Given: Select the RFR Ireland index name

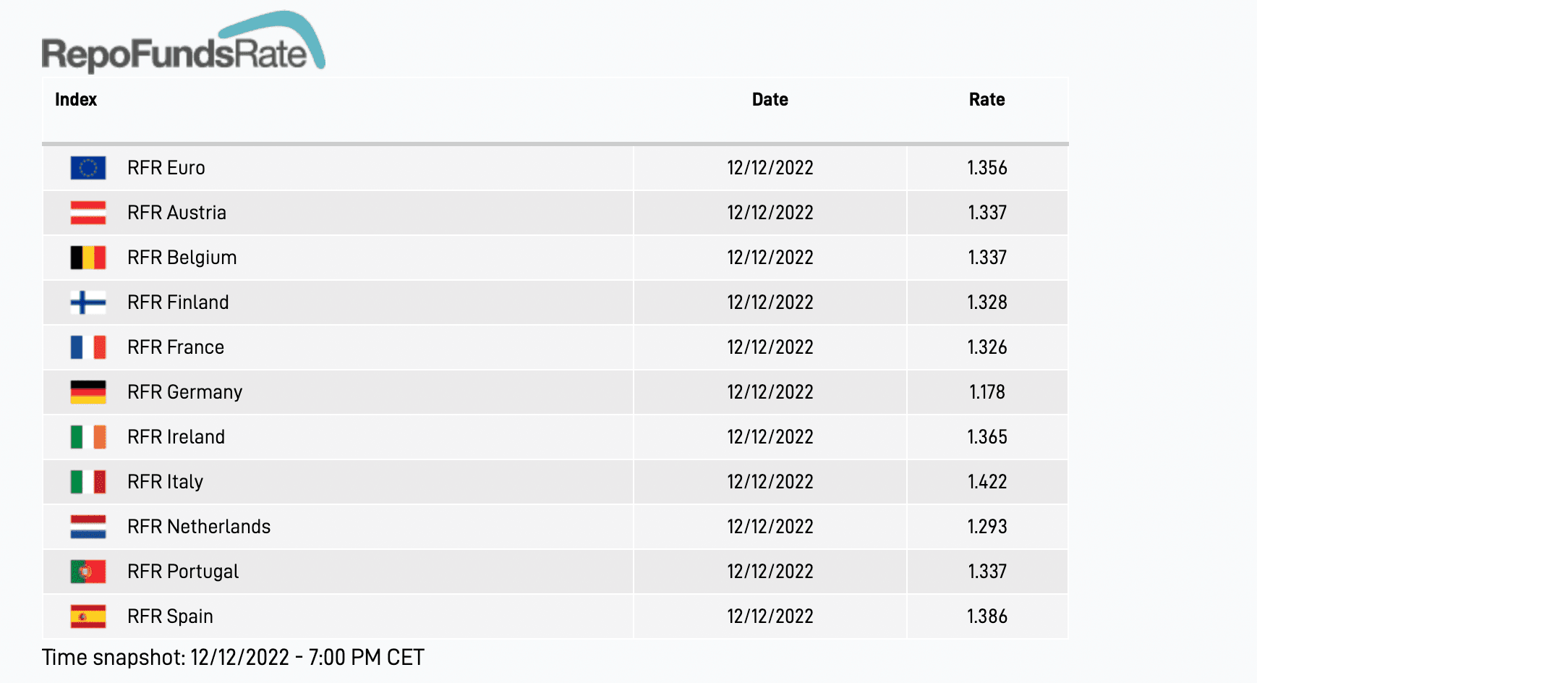Looking at the screenshot, I should tap(176, 437).
